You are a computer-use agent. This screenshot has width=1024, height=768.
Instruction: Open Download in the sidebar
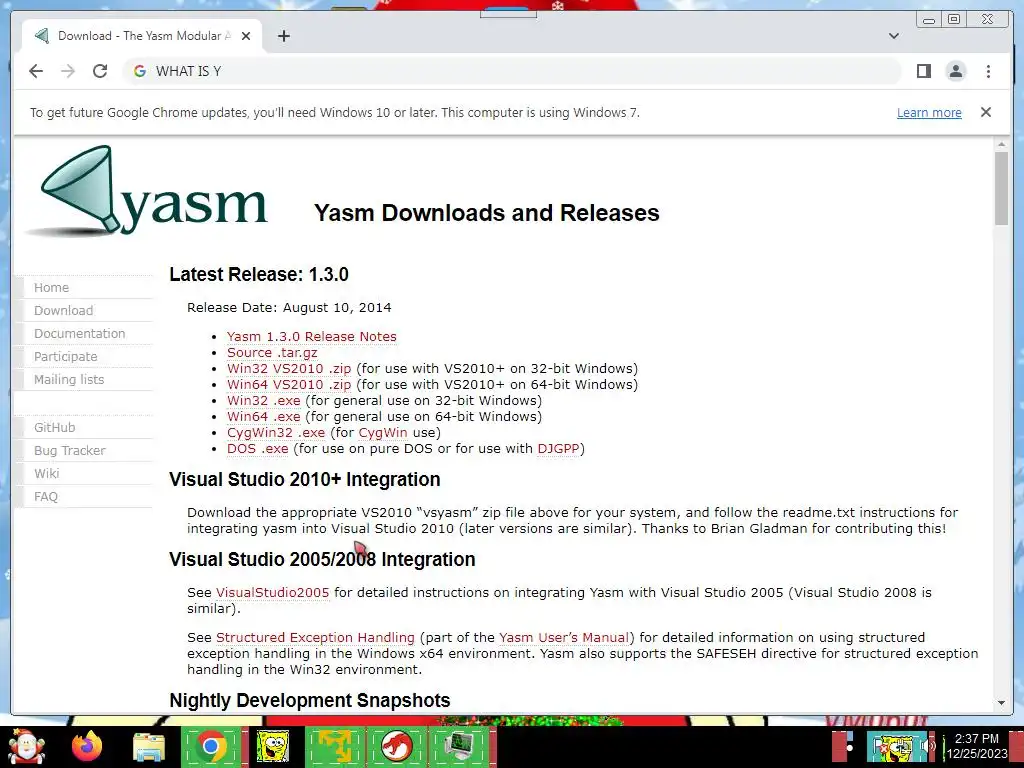click(x=63, y=310)
